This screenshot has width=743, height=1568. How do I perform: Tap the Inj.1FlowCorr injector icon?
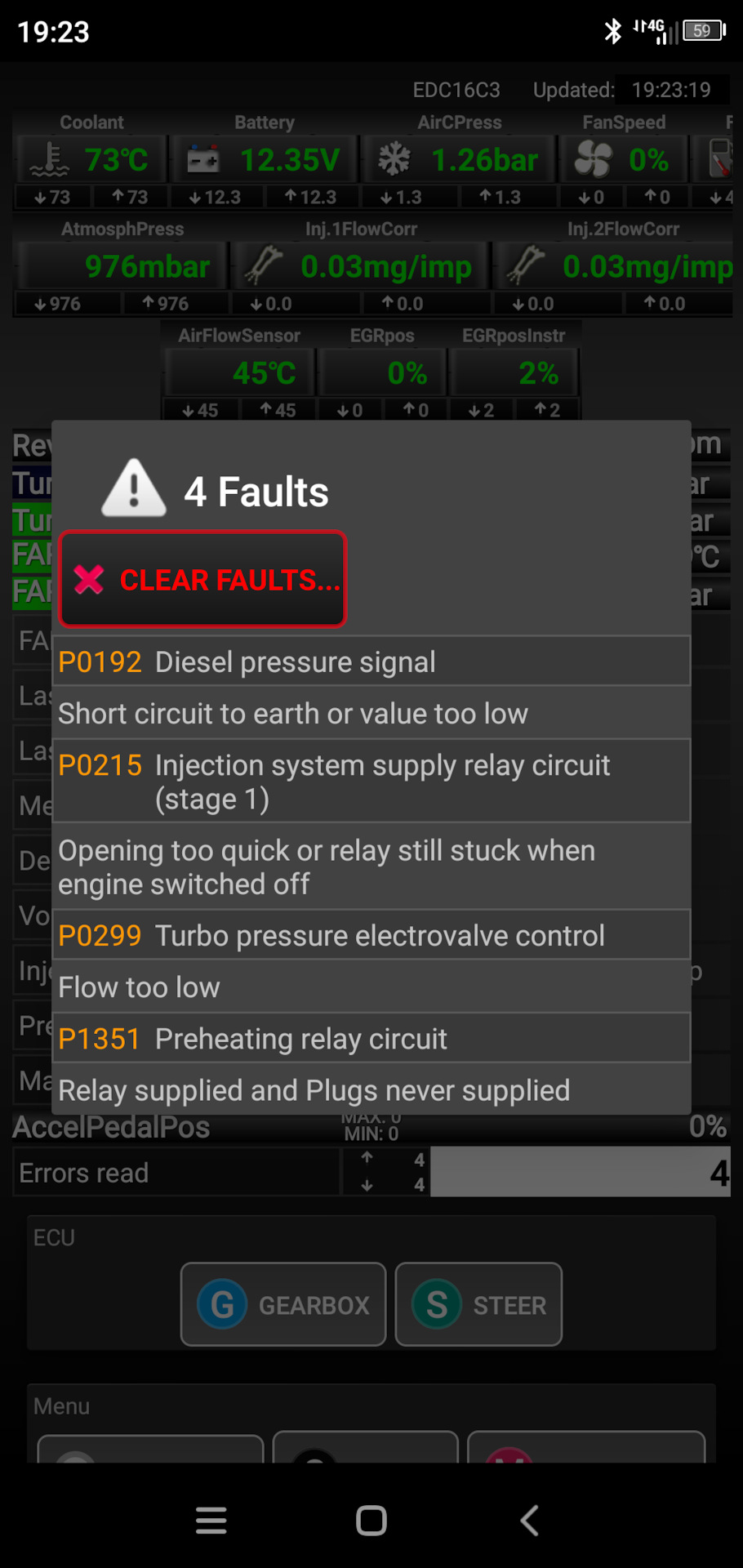click(263, 266)
